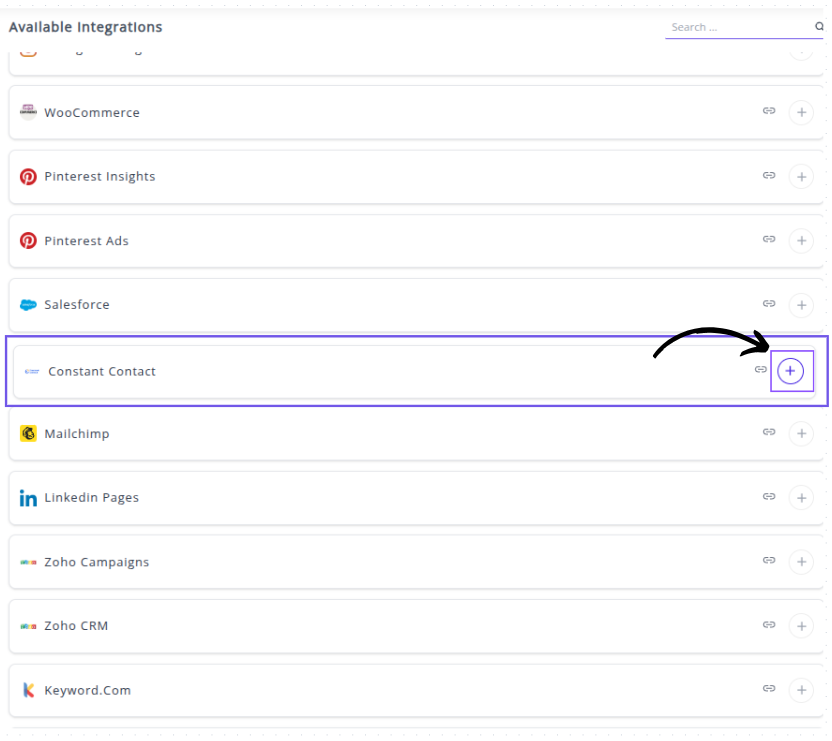832x741 pixels.
Task: Select the Zoho CRM row label
Action: tap(76, 626)
